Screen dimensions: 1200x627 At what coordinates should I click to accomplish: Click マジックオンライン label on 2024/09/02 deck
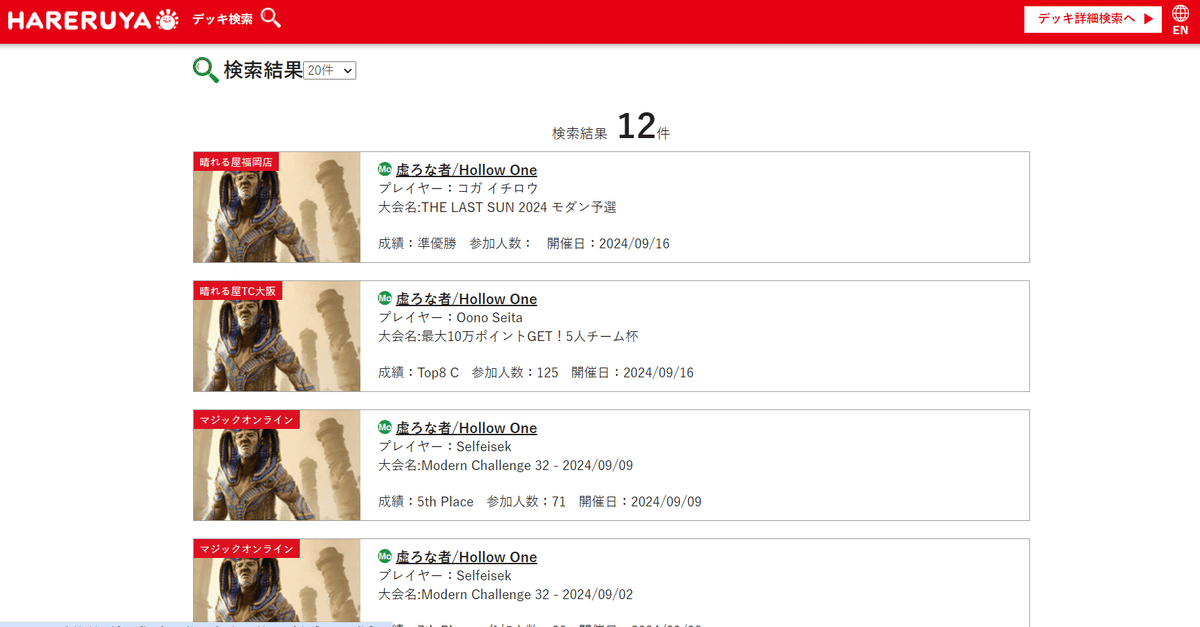pyautogui.click(x=245, y=549)
